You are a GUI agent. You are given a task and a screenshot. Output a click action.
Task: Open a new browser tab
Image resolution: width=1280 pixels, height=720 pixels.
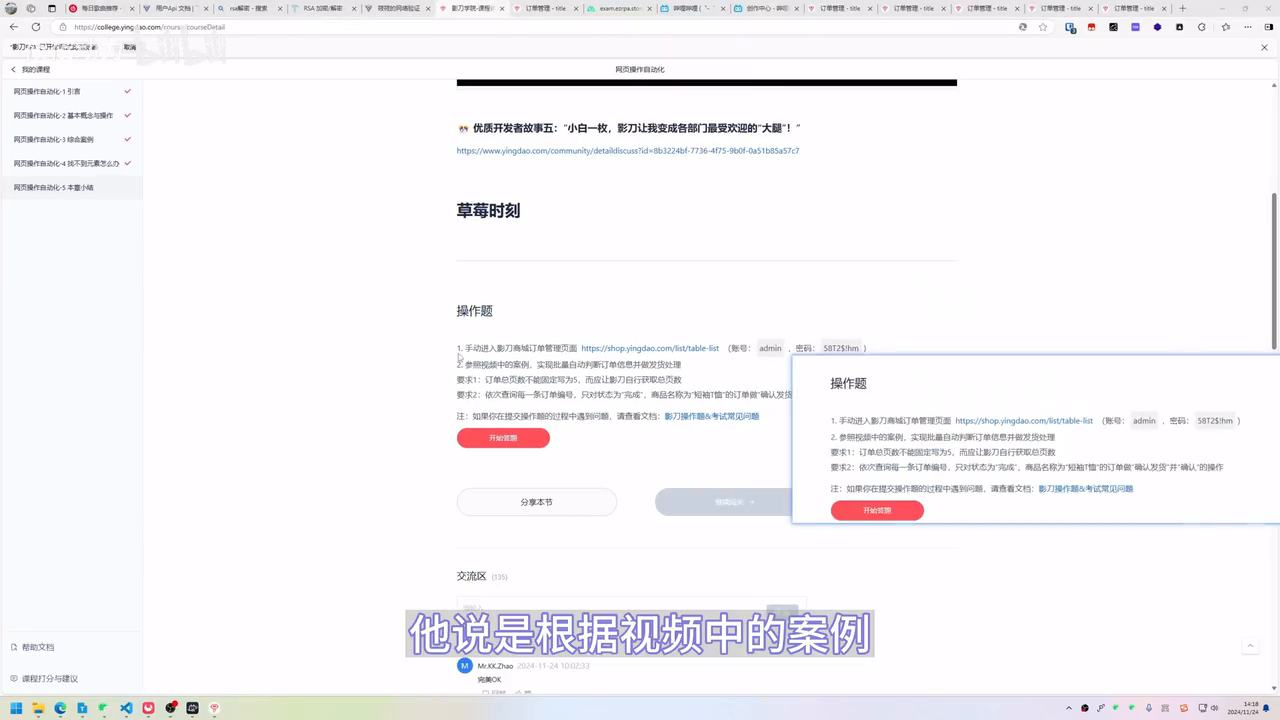tap(1183, 8)
